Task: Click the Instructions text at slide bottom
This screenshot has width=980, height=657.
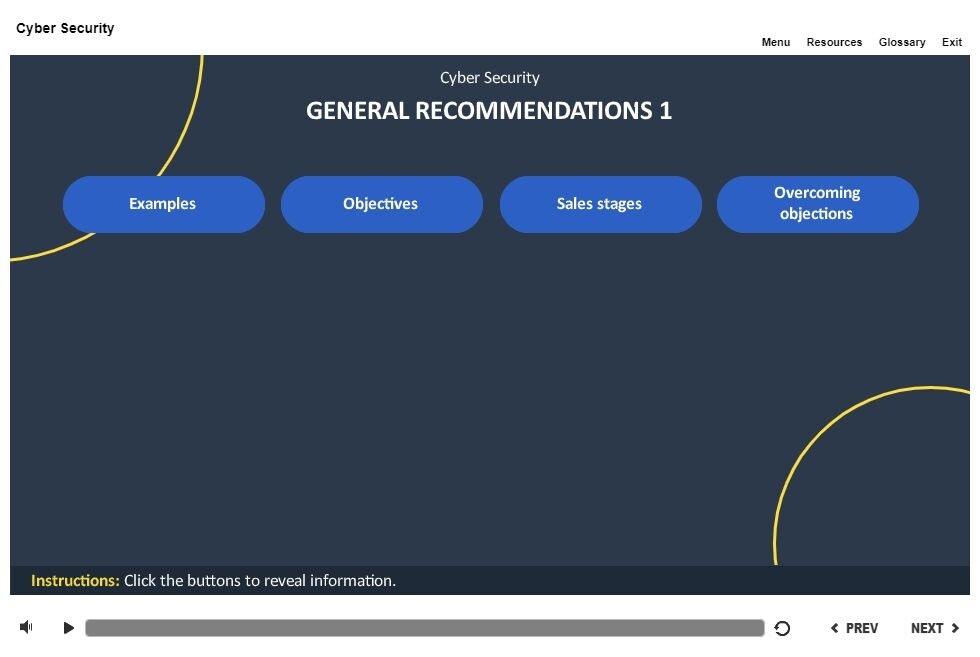Action: 213,581
